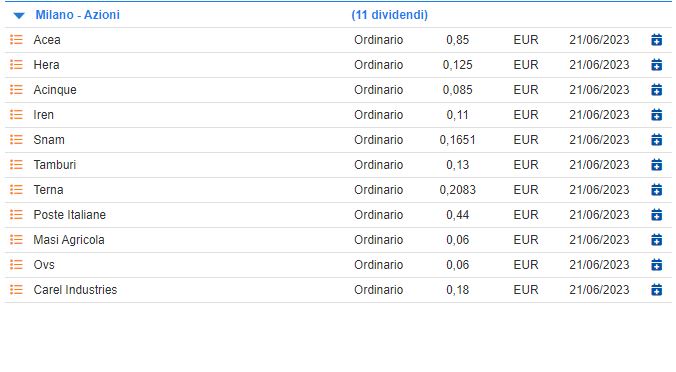Click the 21/06/2023 date for Masi Agricola
The width and height of the screenshot is (676, 372).
coord(599,240)
